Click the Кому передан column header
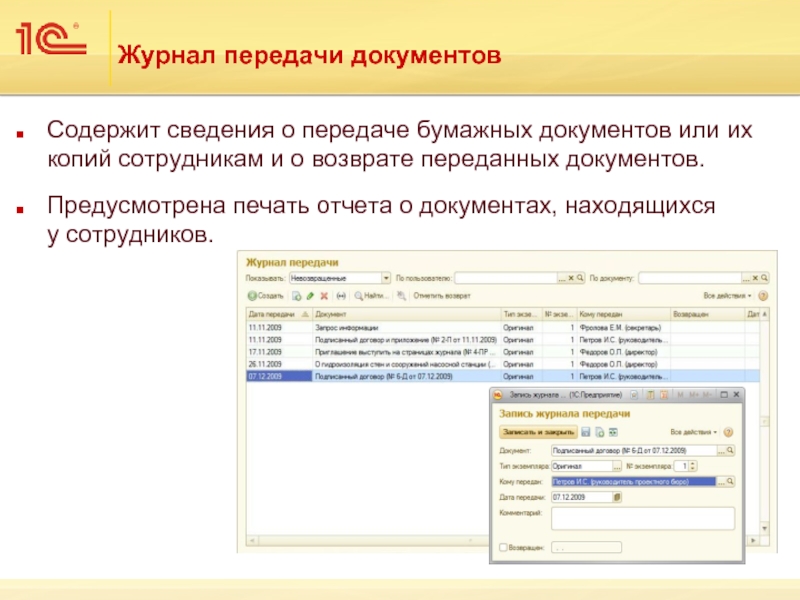The image size is (800, 600). tap(623, 314)
